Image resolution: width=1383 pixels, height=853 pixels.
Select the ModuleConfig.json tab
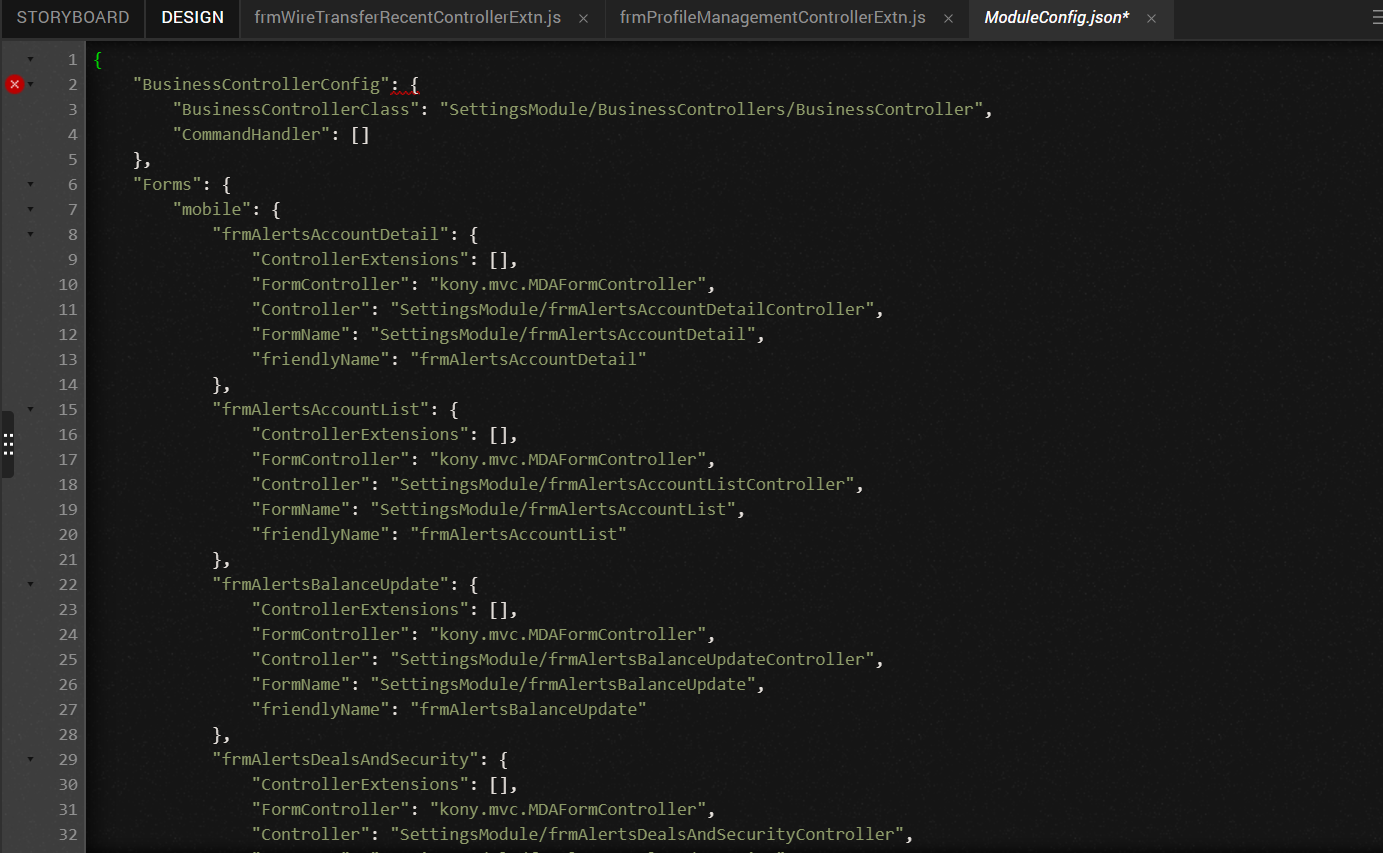(x=1056, y=18)
